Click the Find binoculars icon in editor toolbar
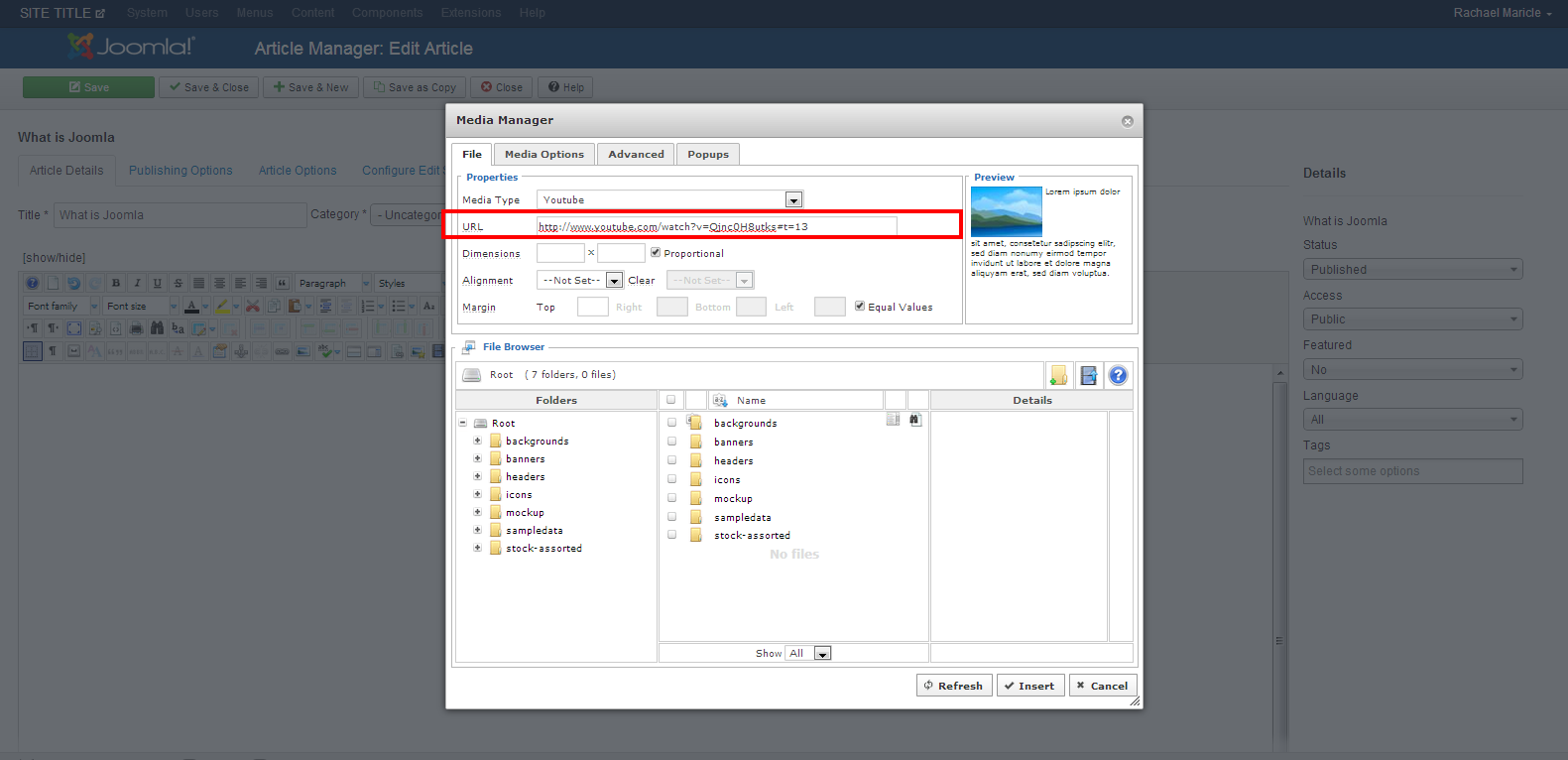 [157, 327]
